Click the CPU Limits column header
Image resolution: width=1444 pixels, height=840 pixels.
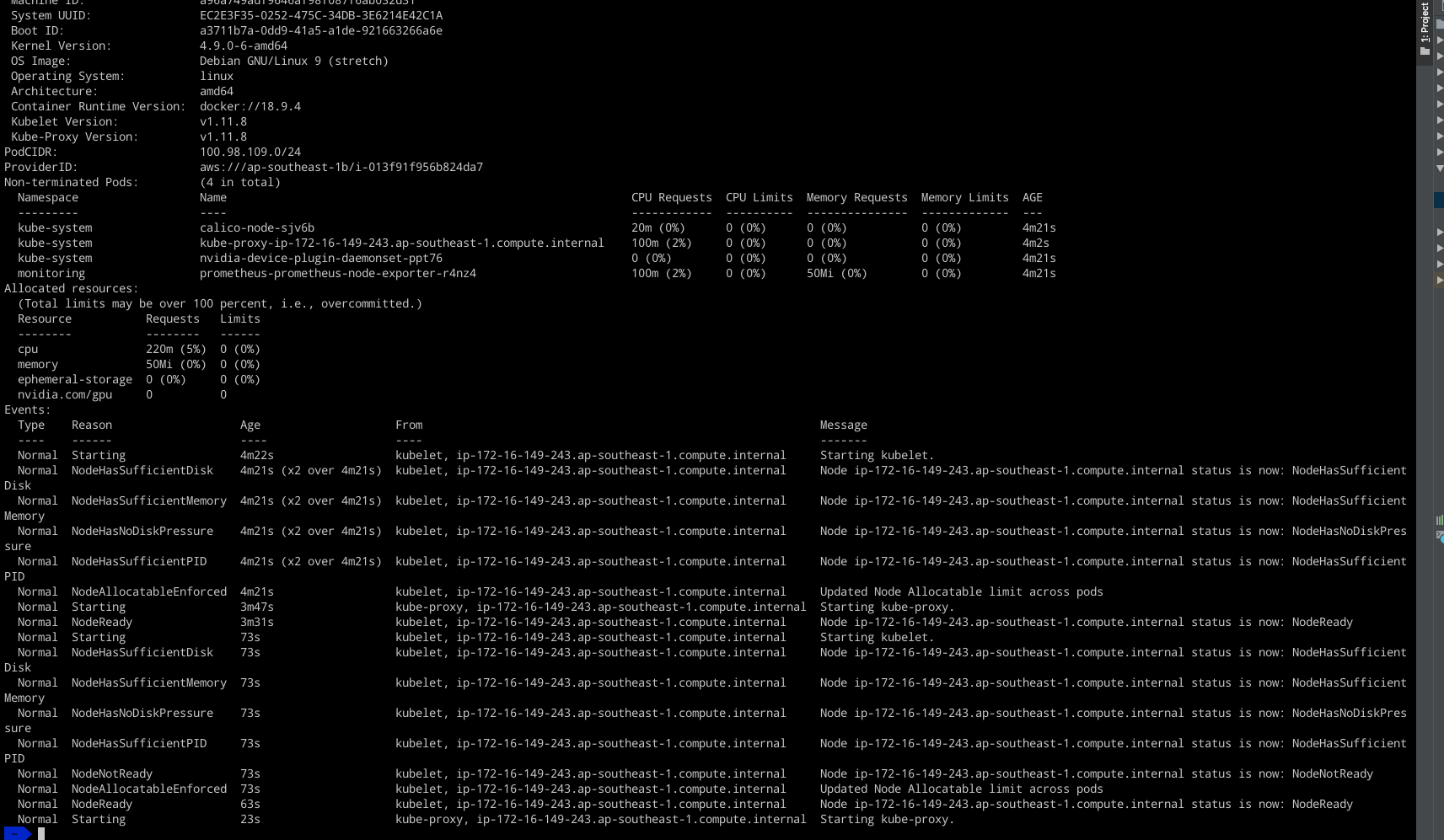(x=760, y=197)
